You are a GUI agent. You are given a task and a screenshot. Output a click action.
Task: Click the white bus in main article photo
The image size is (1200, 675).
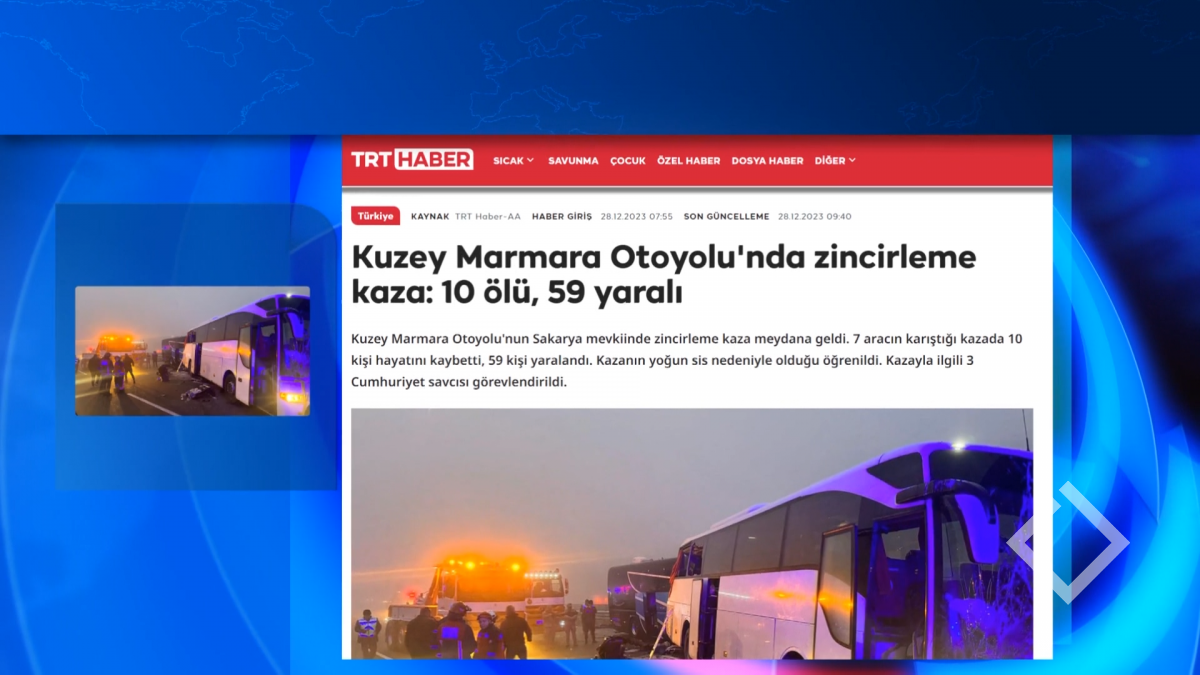[850, 560]
